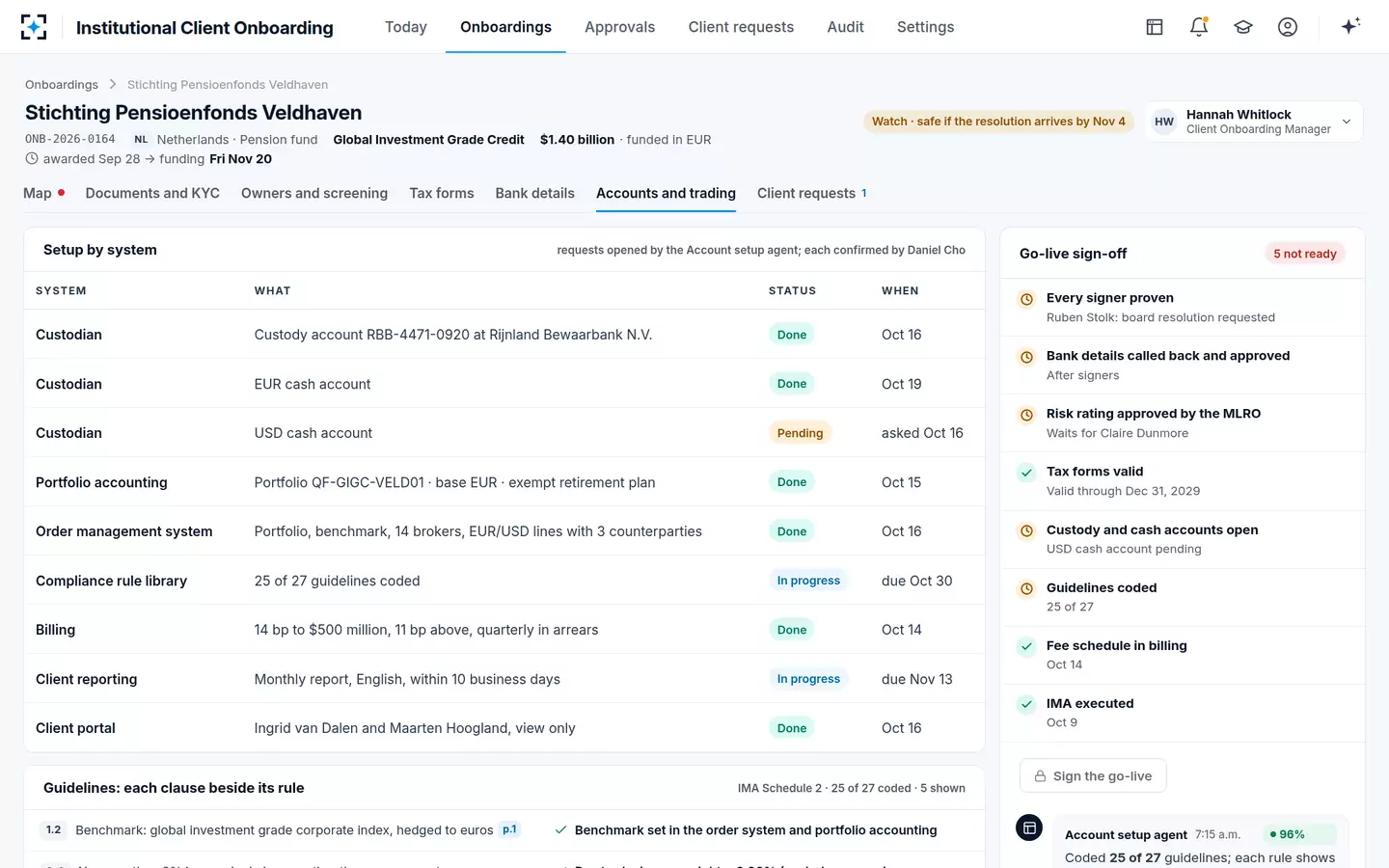Click clock icon next to Bank details called back
This screenshot has width=1389, height=868.
coord(1027,357)
